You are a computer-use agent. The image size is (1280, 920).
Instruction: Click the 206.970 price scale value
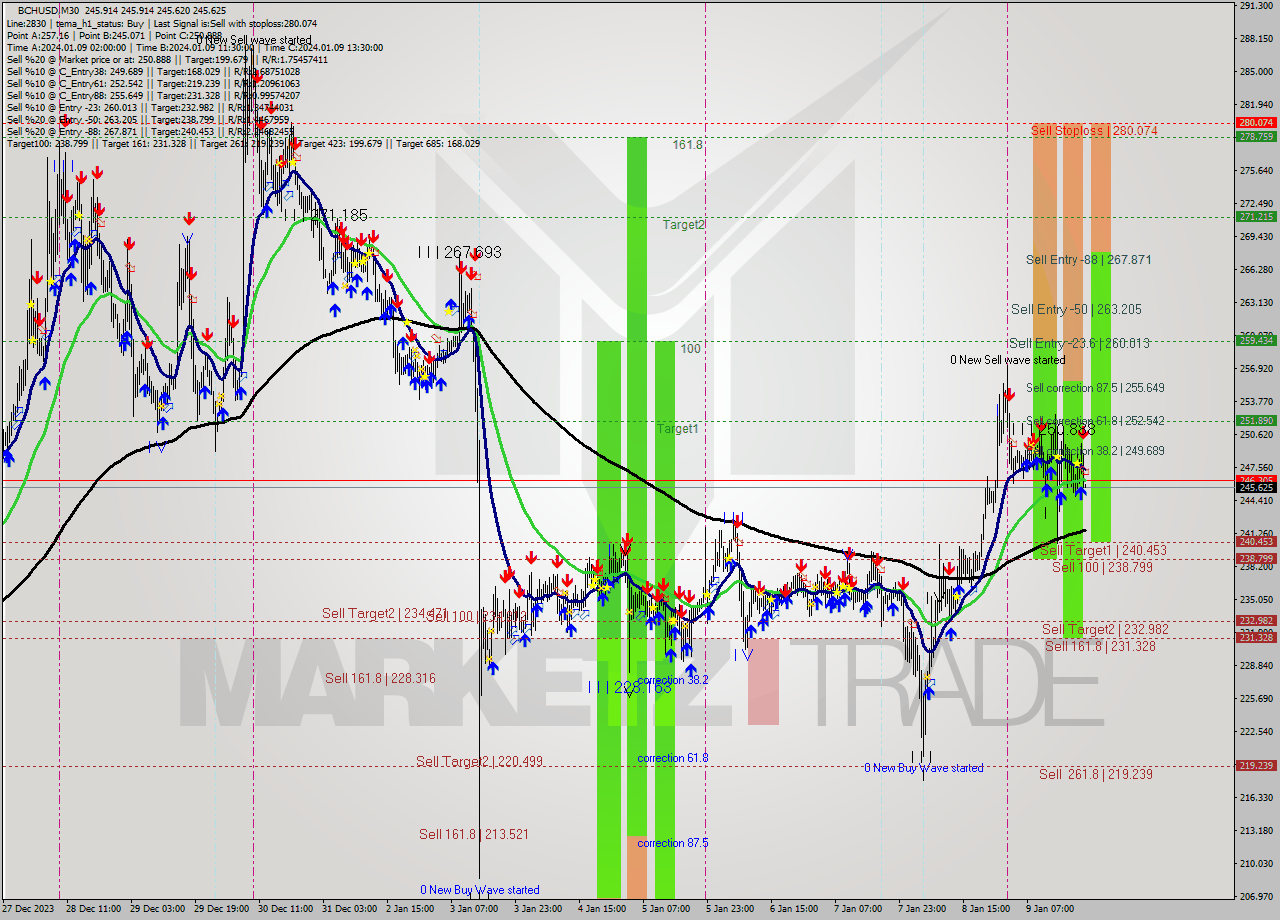[x=1255, y=897]
